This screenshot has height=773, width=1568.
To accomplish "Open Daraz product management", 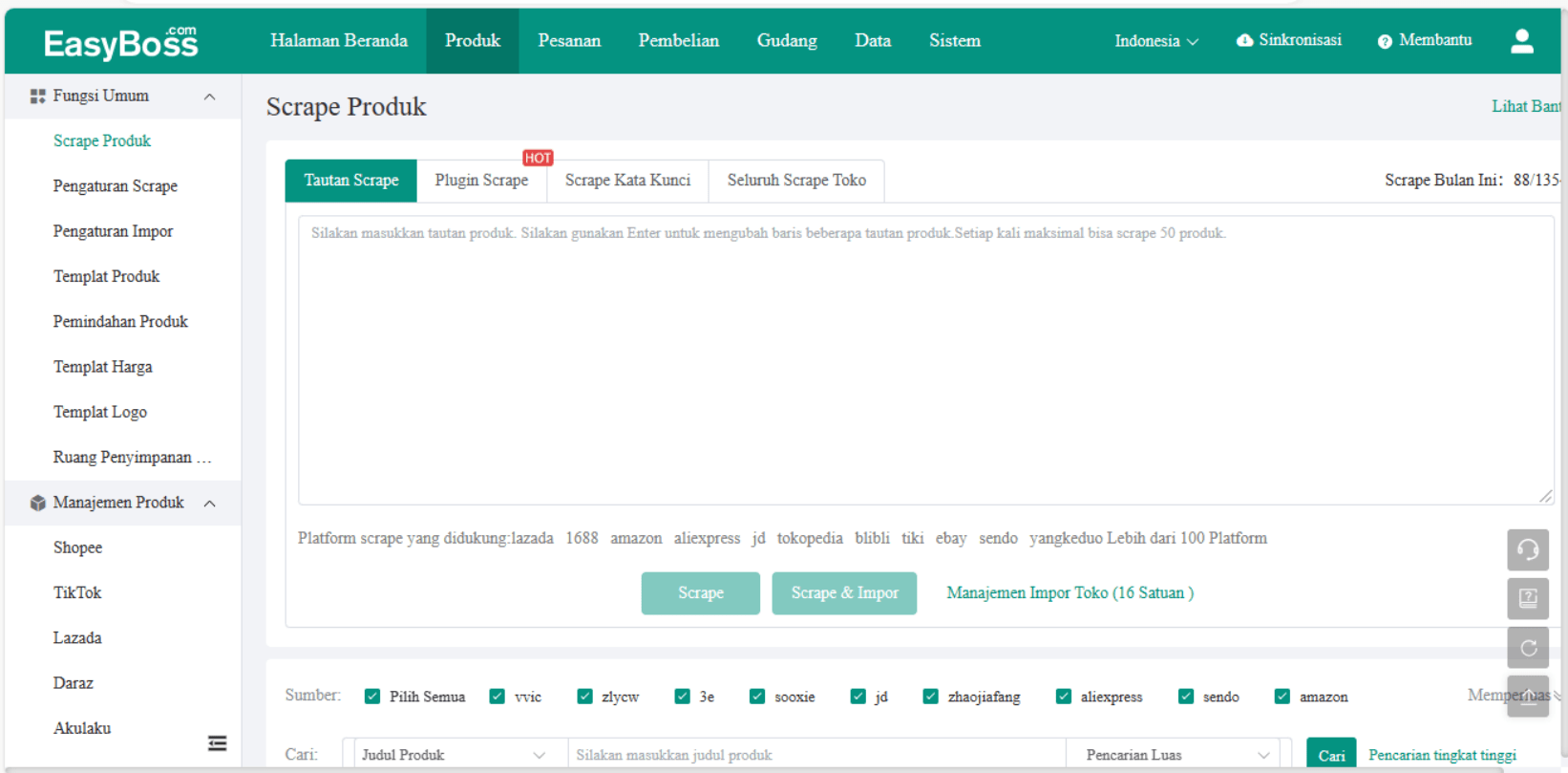I will tap(74, 684).
